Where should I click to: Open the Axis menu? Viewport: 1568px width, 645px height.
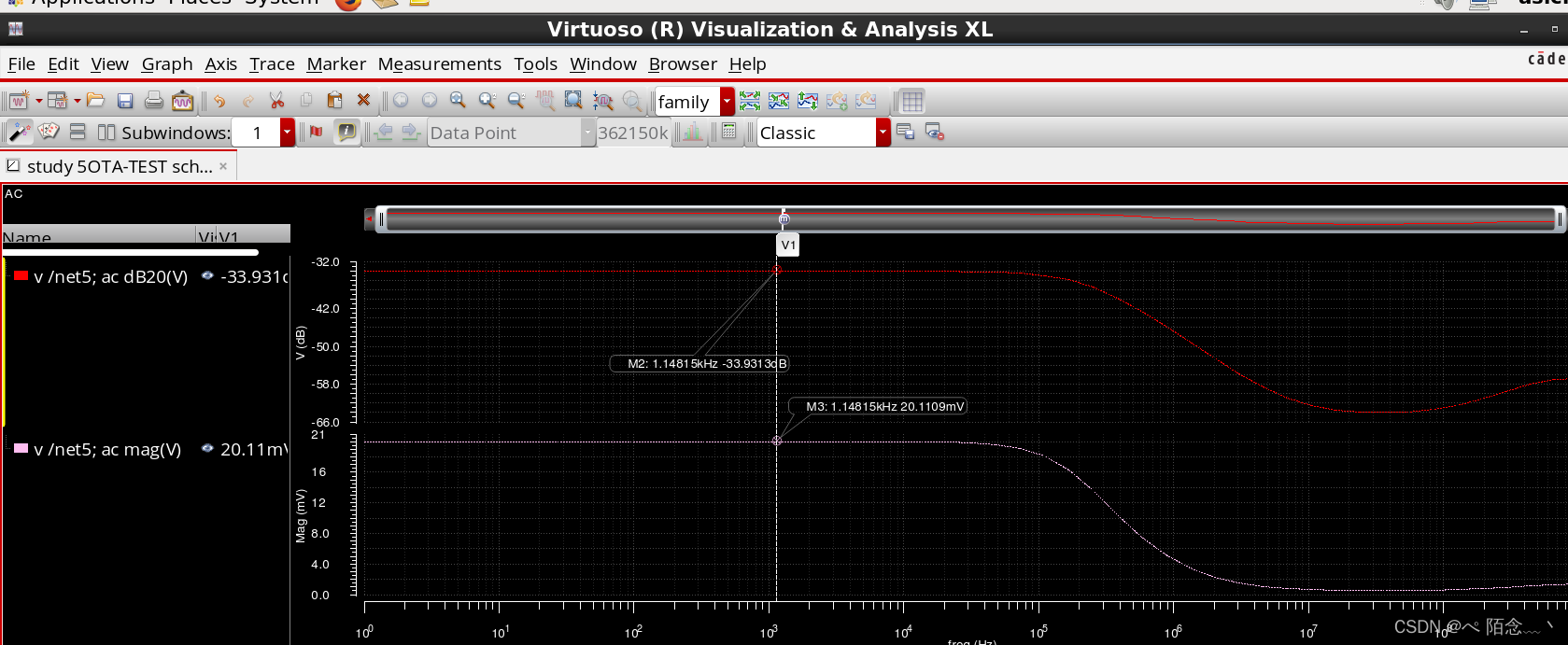point(221,64)
